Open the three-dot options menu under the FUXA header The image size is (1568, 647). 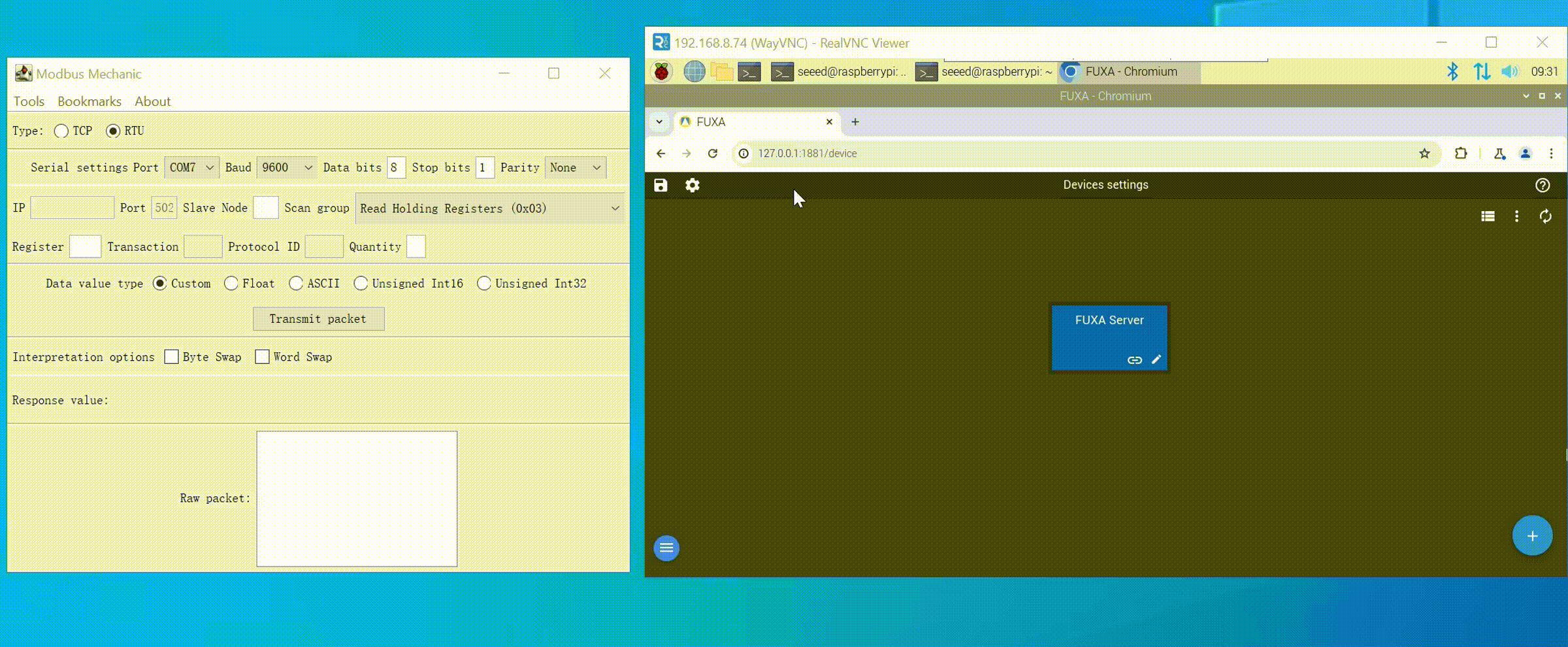pyautogui.click(x=1516, y=216)
